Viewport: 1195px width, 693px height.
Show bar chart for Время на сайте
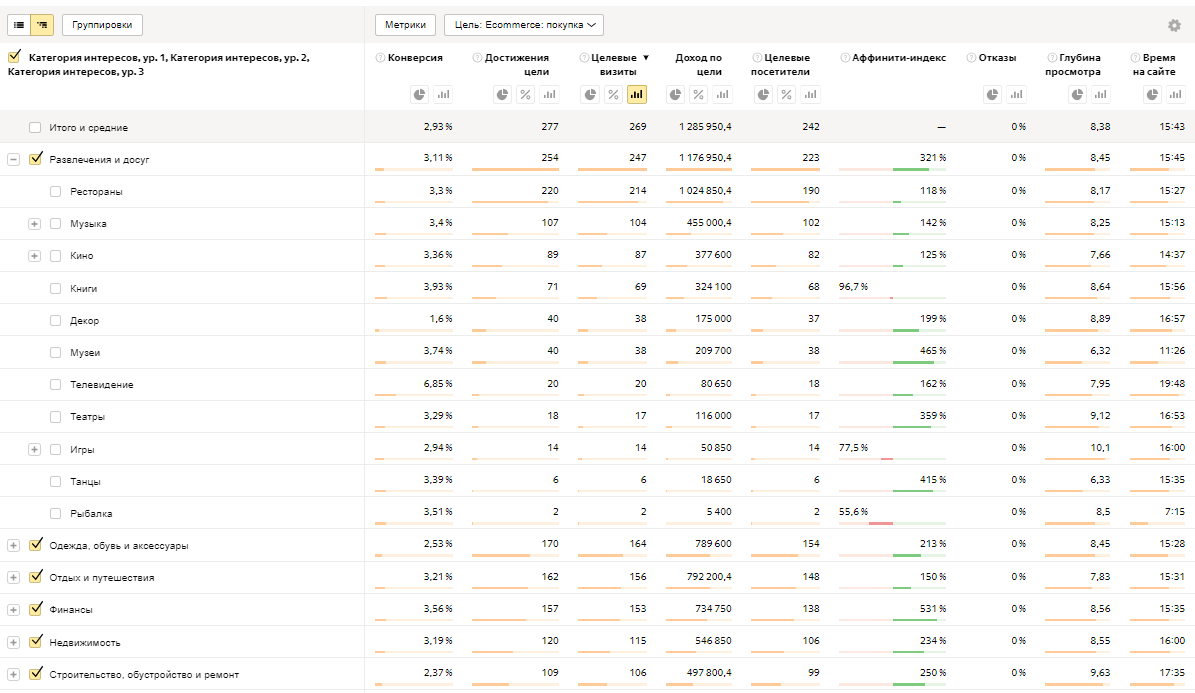1174,94
